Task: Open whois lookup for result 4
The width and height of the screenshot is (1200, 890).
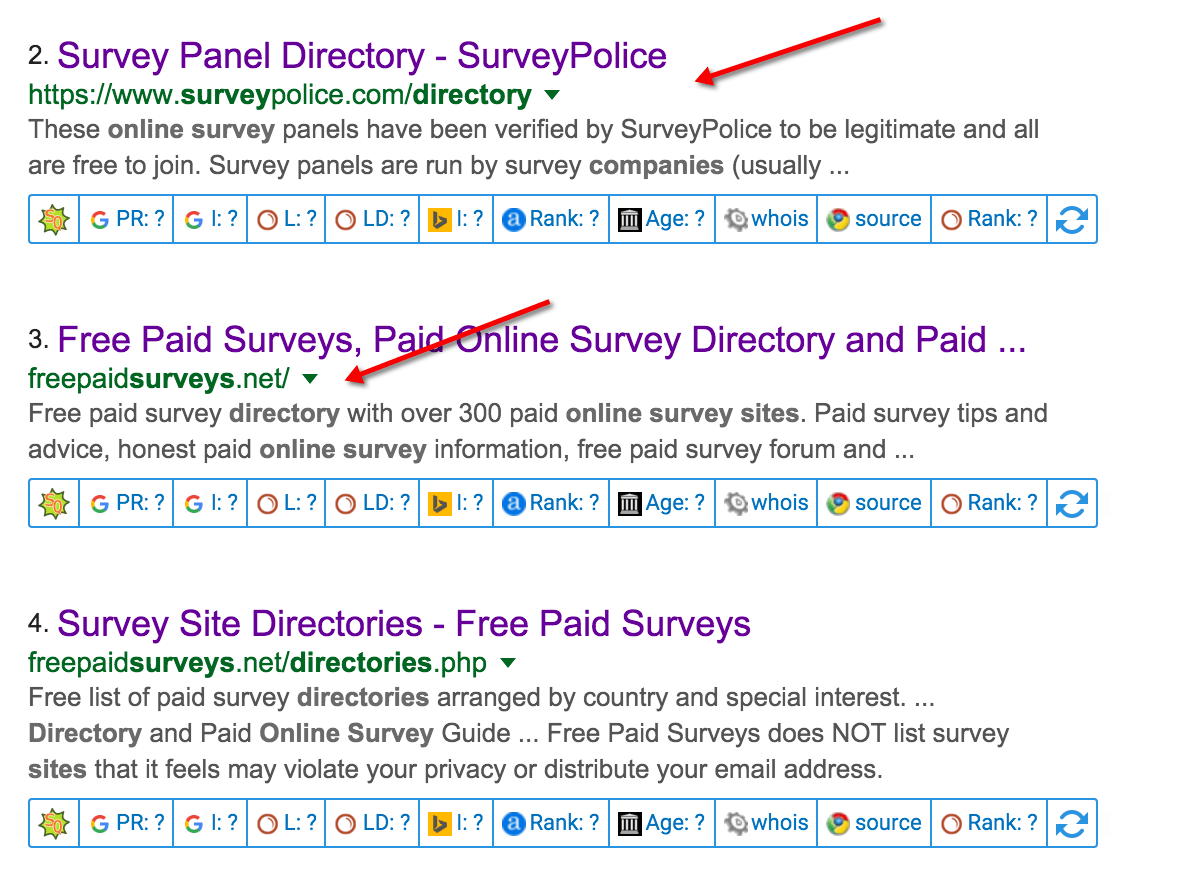Action: point(766,823)
